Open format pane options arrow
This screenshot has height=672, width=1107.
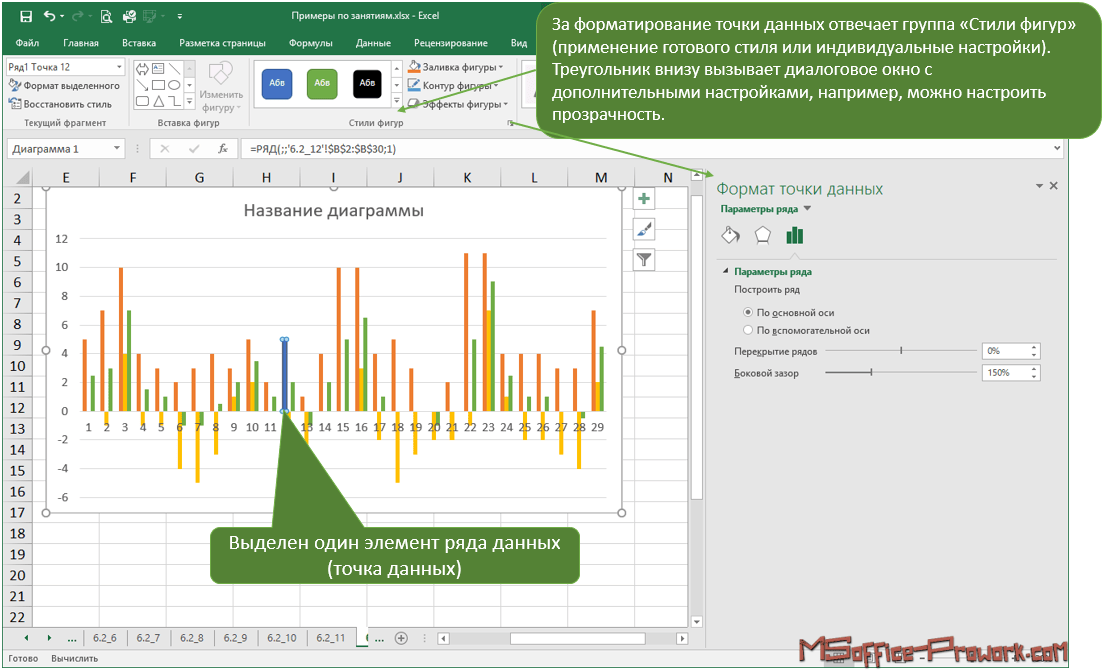1039,186
